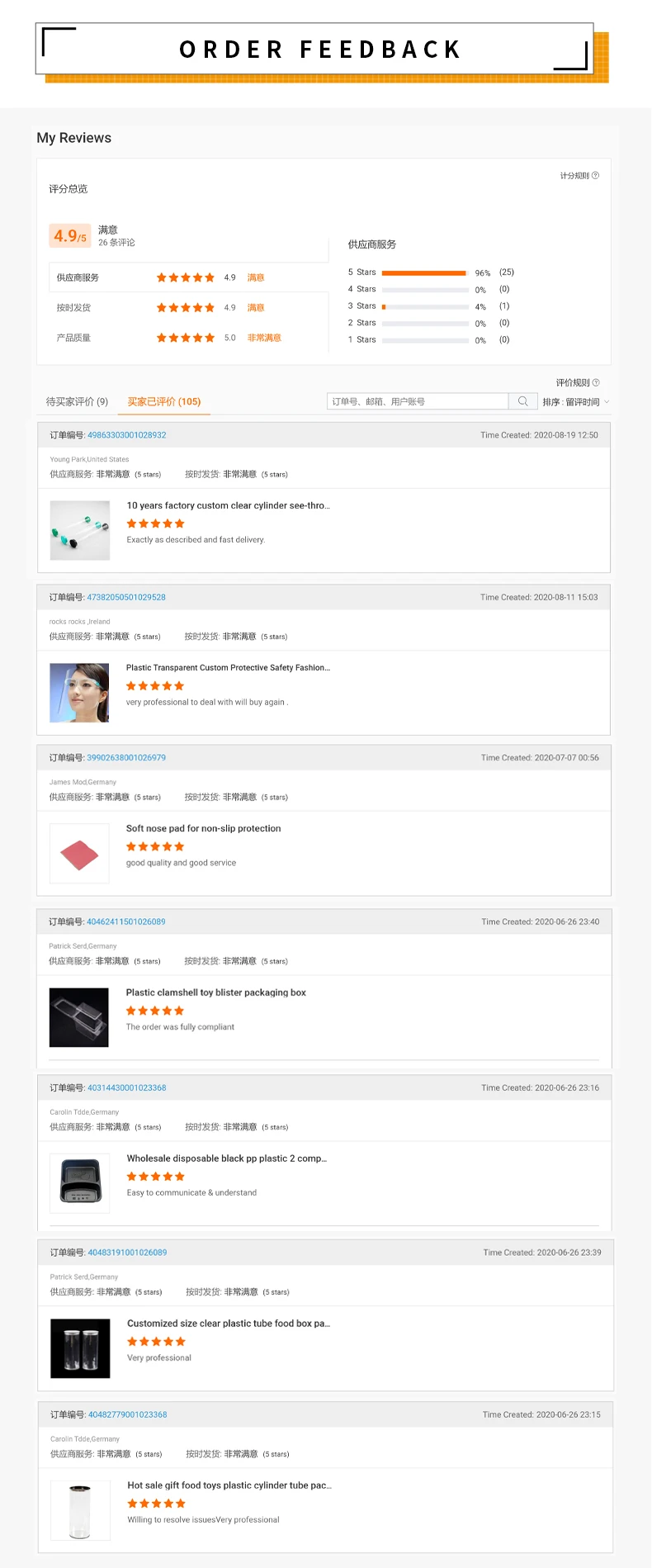Open the red nose pad product thumbnail
Screen dimensions: 652x1568
coord(79,854)
